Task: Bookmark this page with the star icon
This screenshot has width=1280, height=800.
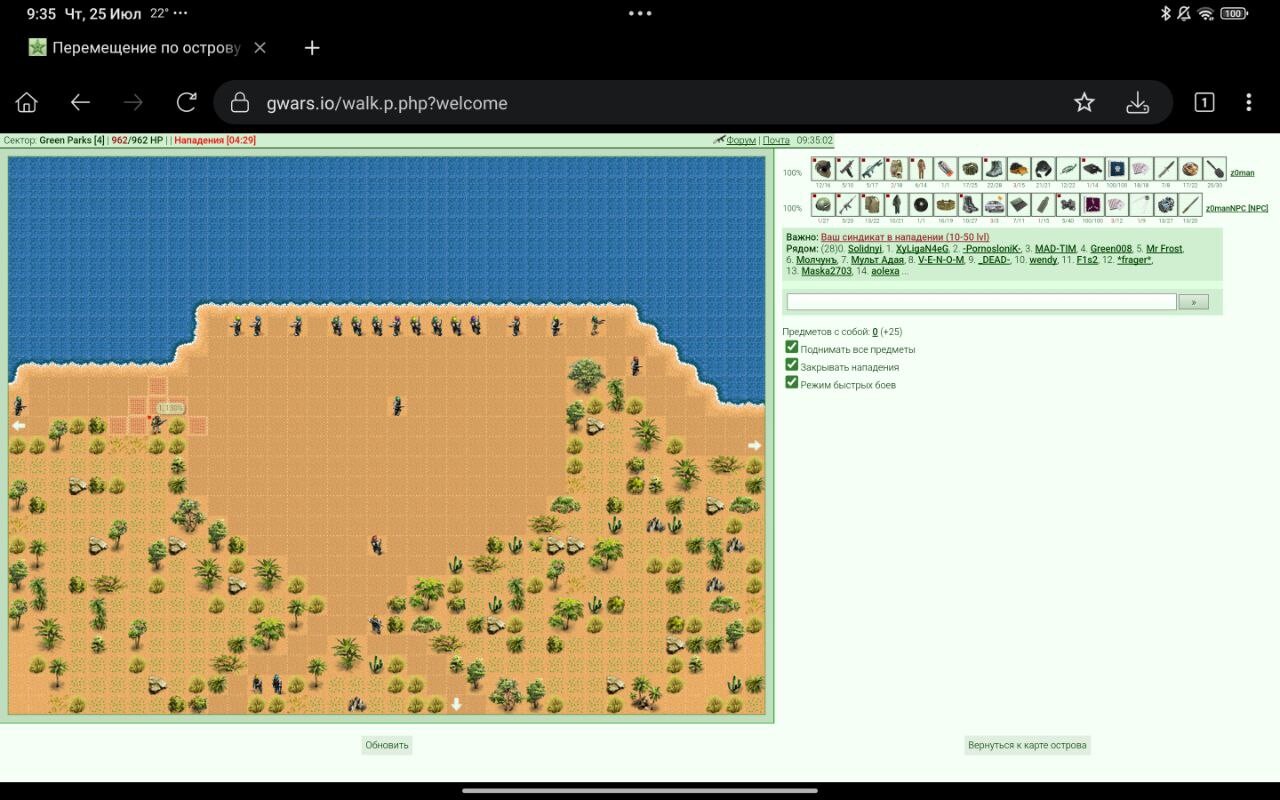Action: [1084, 102]
